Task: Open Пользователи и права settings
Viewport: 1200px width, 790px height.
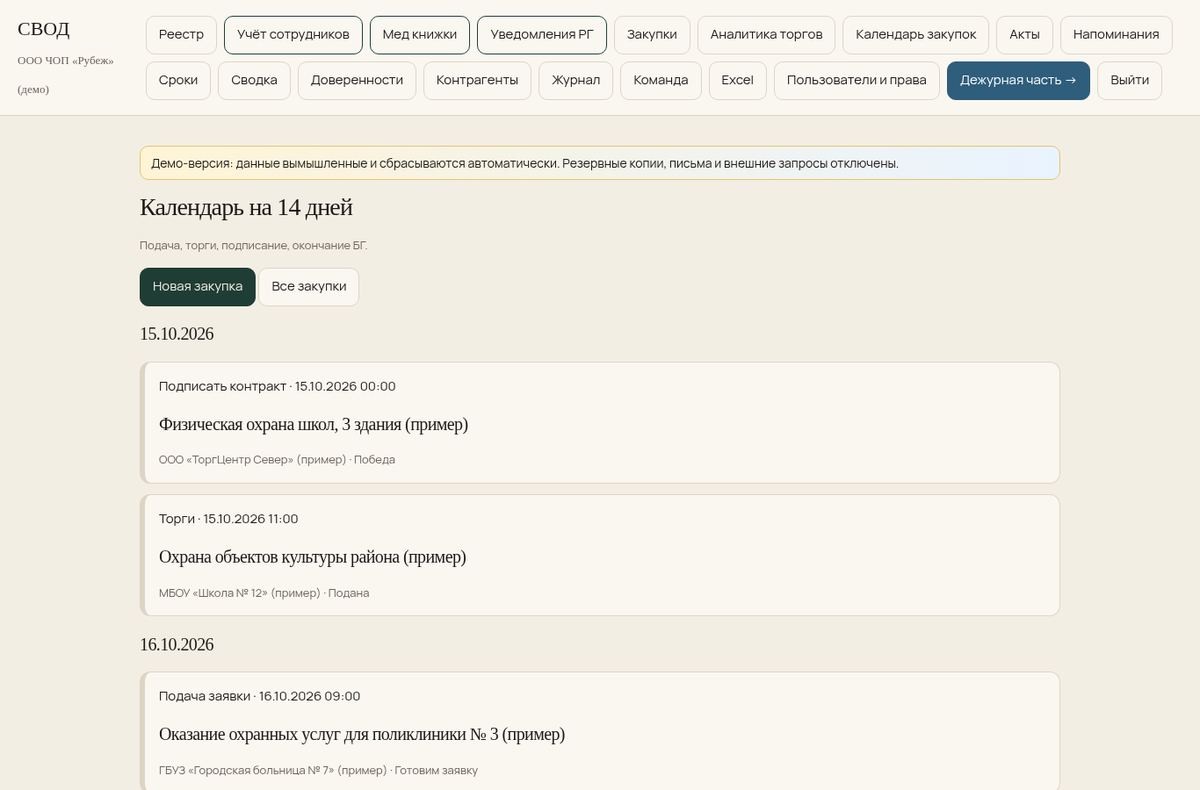Action: pos(857,81)
